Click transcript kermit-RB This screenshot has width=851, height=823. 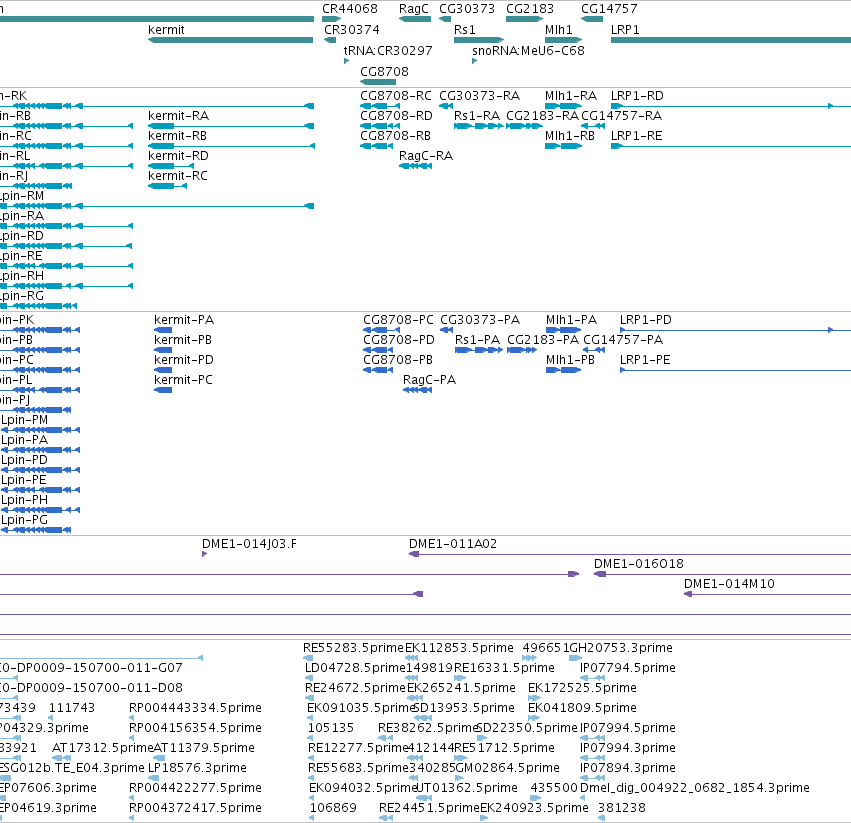click(x=177, y=136)
